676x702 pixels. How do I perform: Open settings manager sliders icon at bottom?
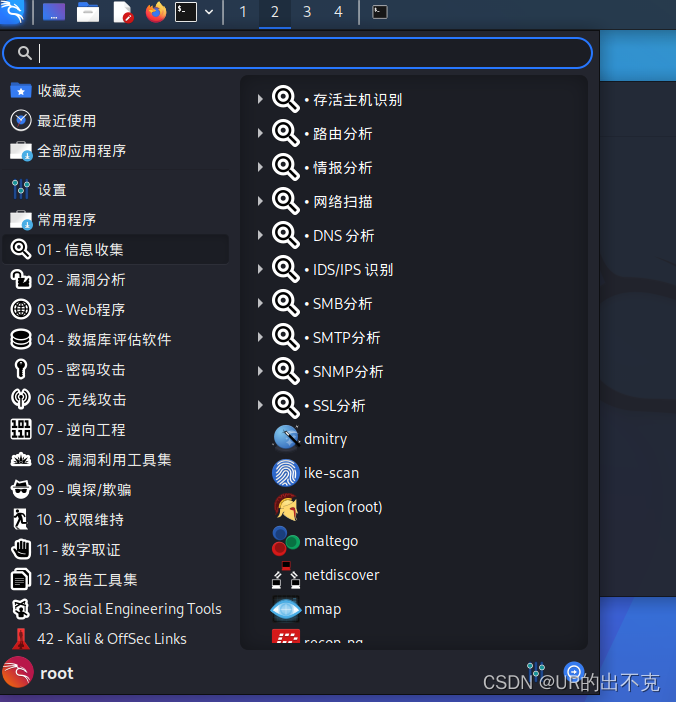point(535,672)
